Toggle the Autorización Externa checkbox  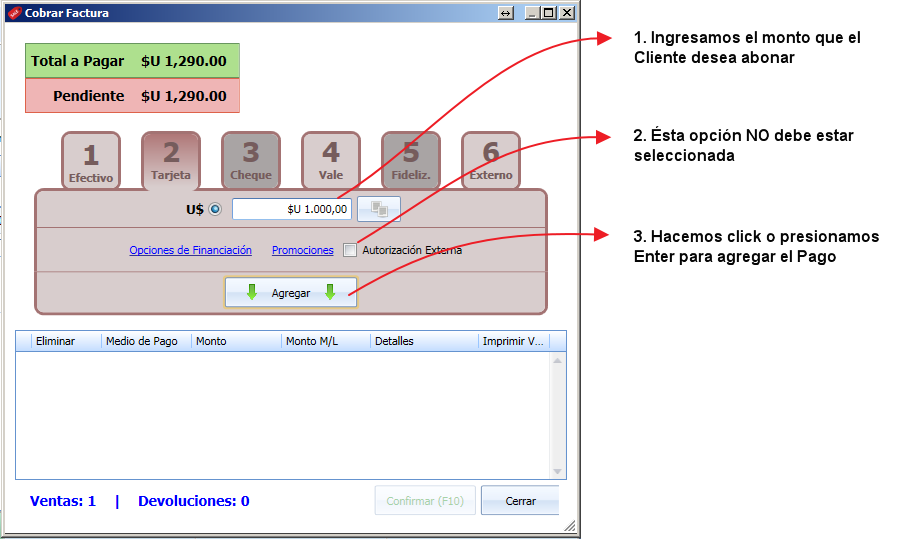click(x=350, y=250)
